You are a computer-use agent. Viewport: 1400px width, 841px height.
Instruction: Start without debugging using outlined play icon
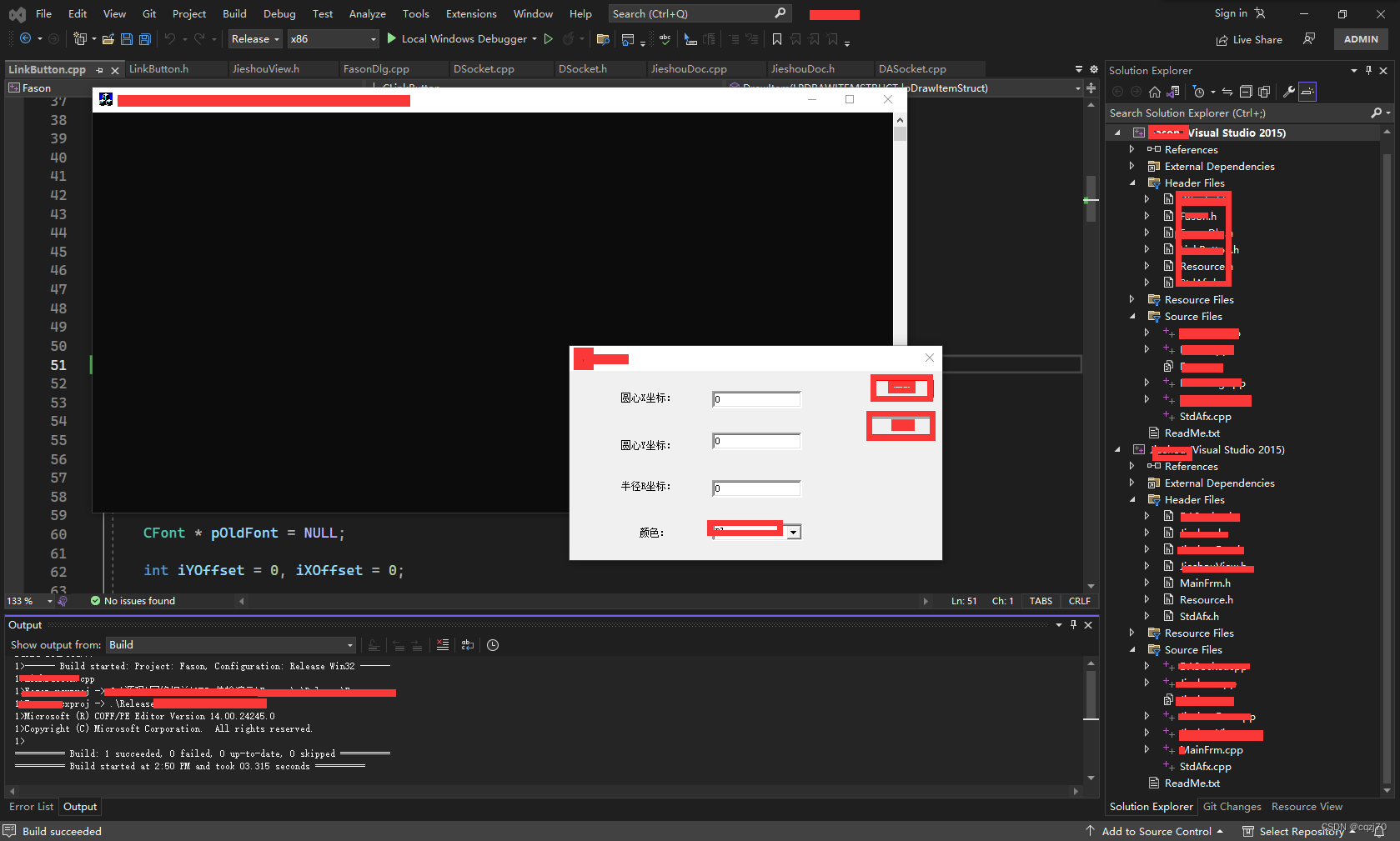(548, 38)
